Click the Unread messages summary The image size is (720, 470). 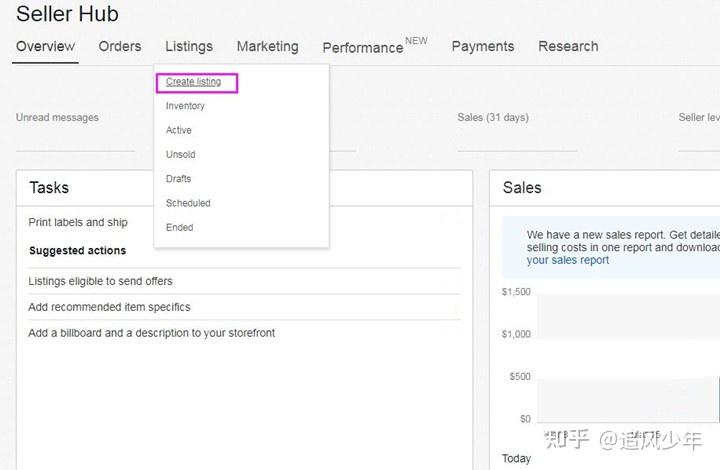tap(57, 117)
